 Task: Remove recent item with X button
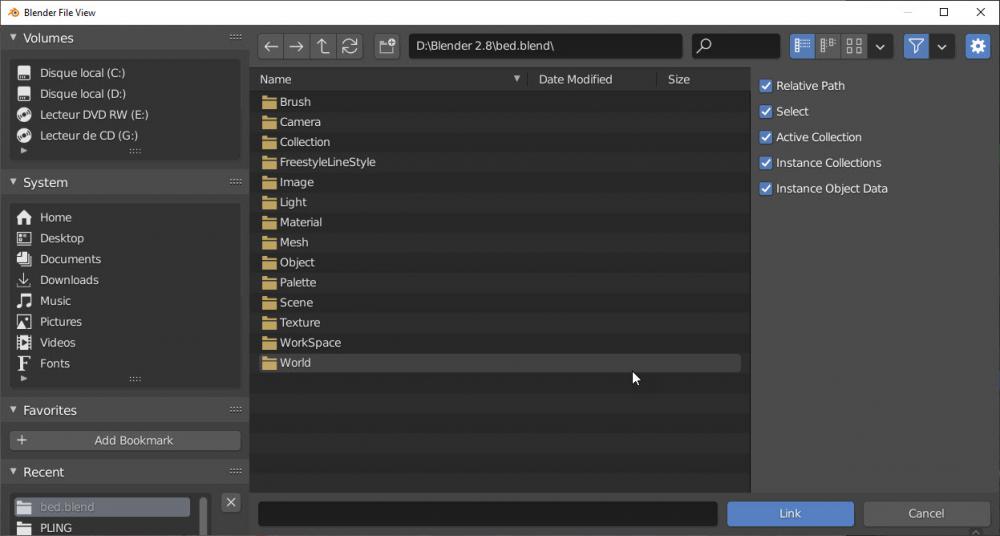pyautogui.click(x=232, y=502)
